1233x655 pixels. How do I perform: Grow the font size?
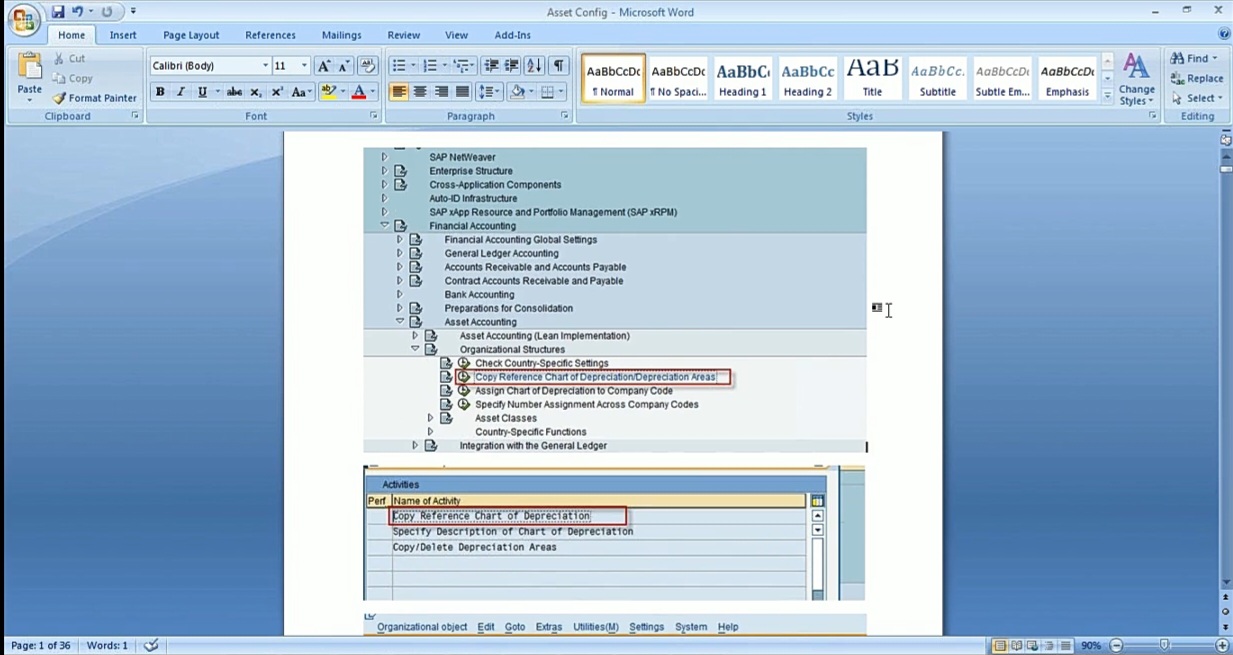(x=323, y=66)
